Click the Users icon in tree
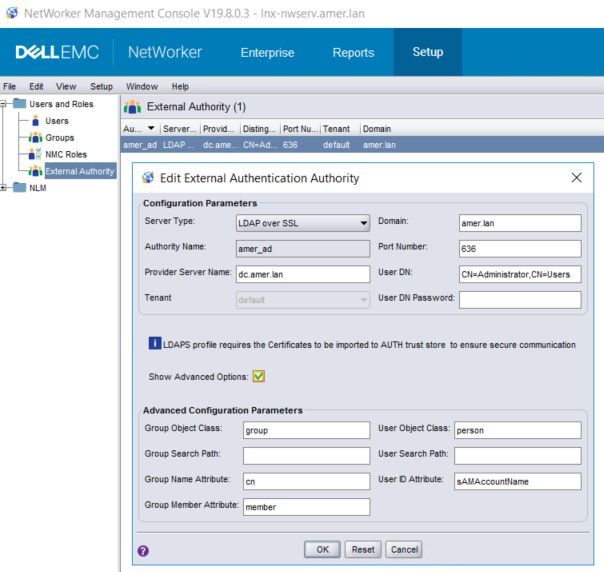 click(x=37, y=121)
